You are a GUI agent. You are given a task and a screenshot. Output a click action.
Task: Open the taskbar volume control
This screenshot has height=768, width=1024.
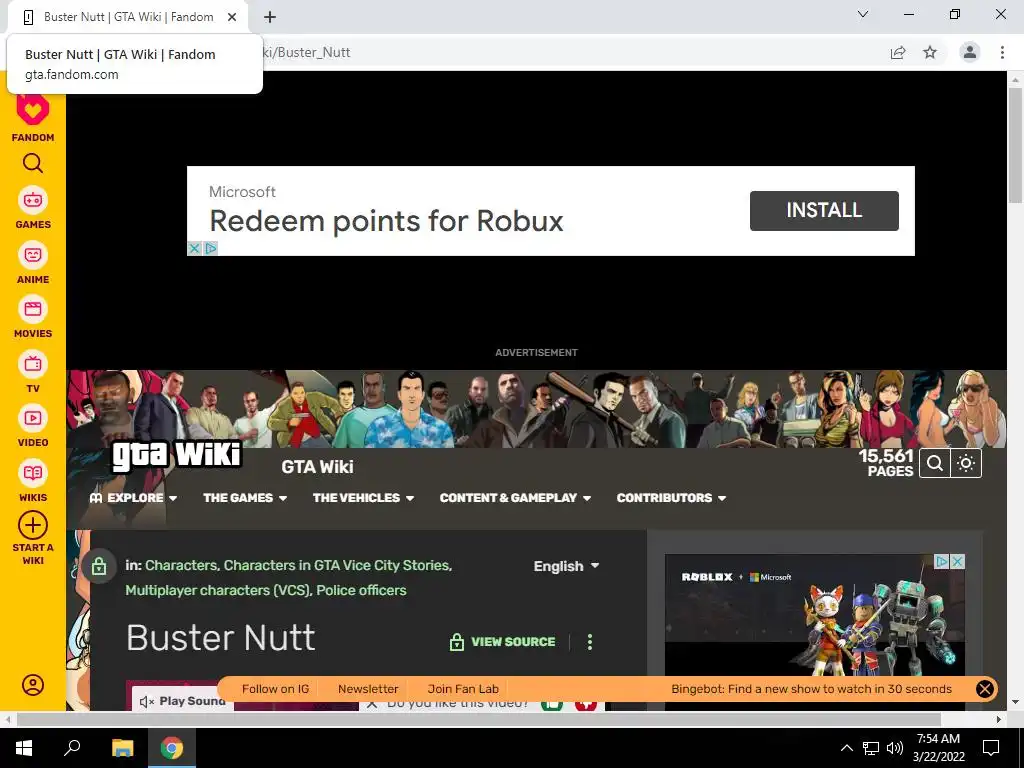pyautogui.click(x=895, y=748)
